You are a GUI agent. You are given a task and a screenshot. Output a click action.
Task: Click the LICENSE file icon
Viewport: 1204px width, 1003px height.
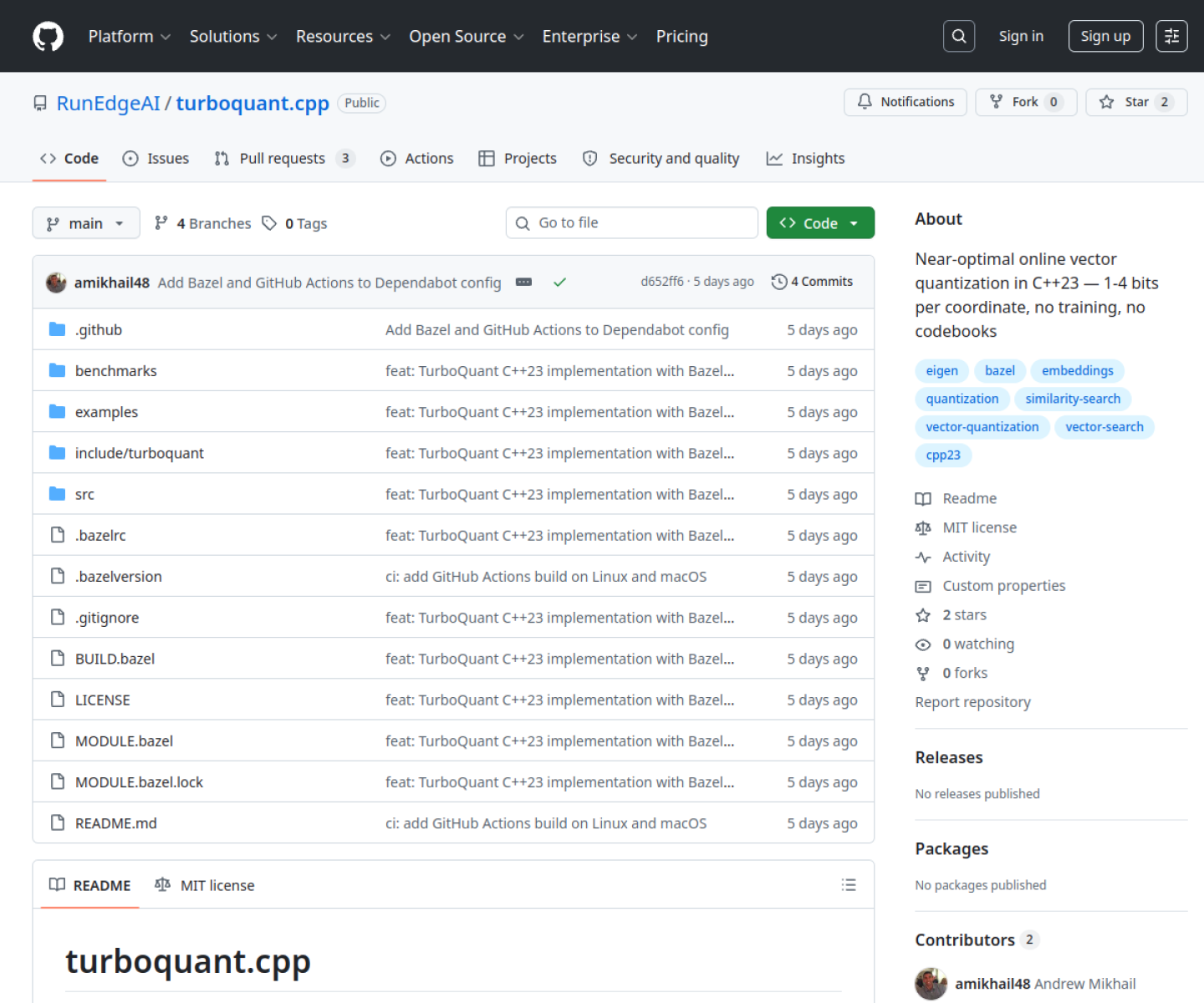pyautogui.click(x=57, y=700)
